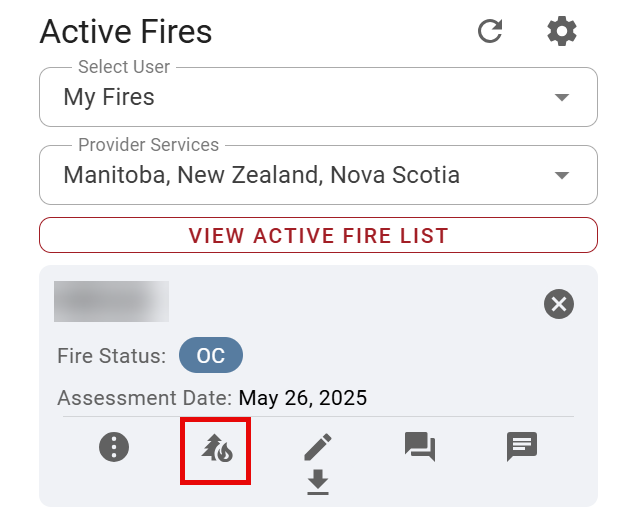
Task: Click the message note icon
Action: [x=522, y=446]
